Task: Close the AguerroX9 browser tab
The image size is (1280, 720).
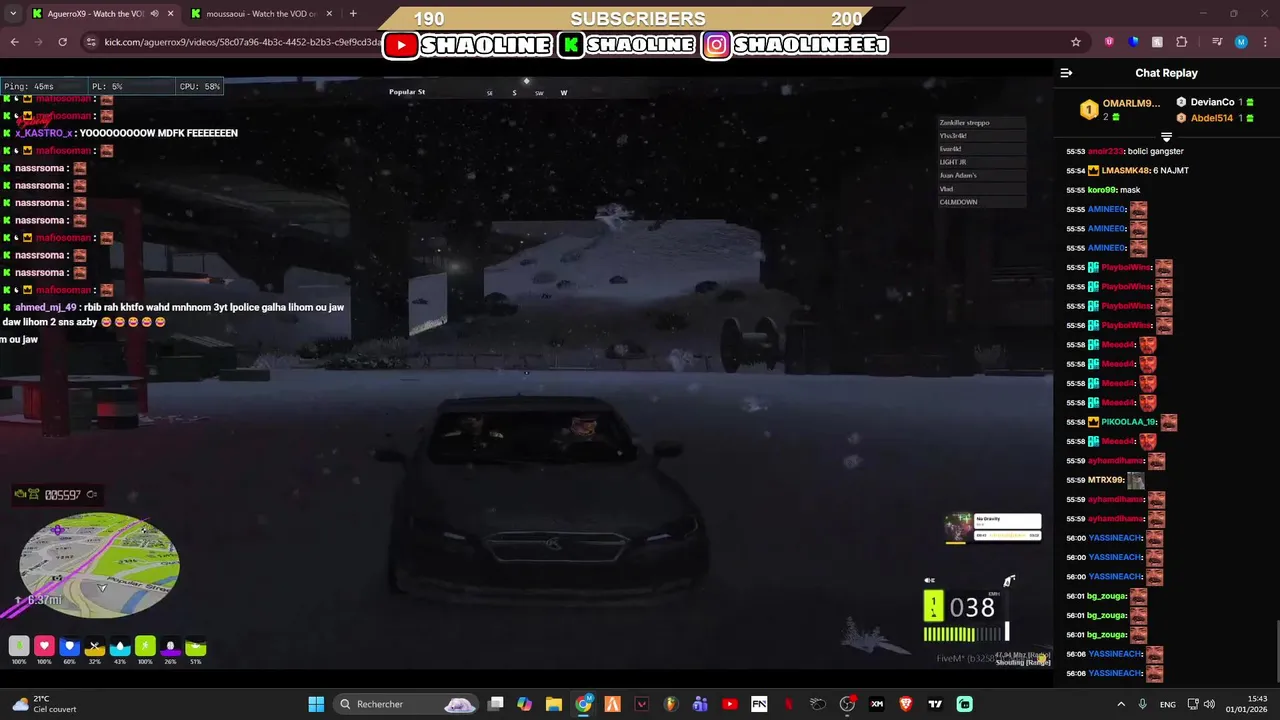Action: pos(170,14)
